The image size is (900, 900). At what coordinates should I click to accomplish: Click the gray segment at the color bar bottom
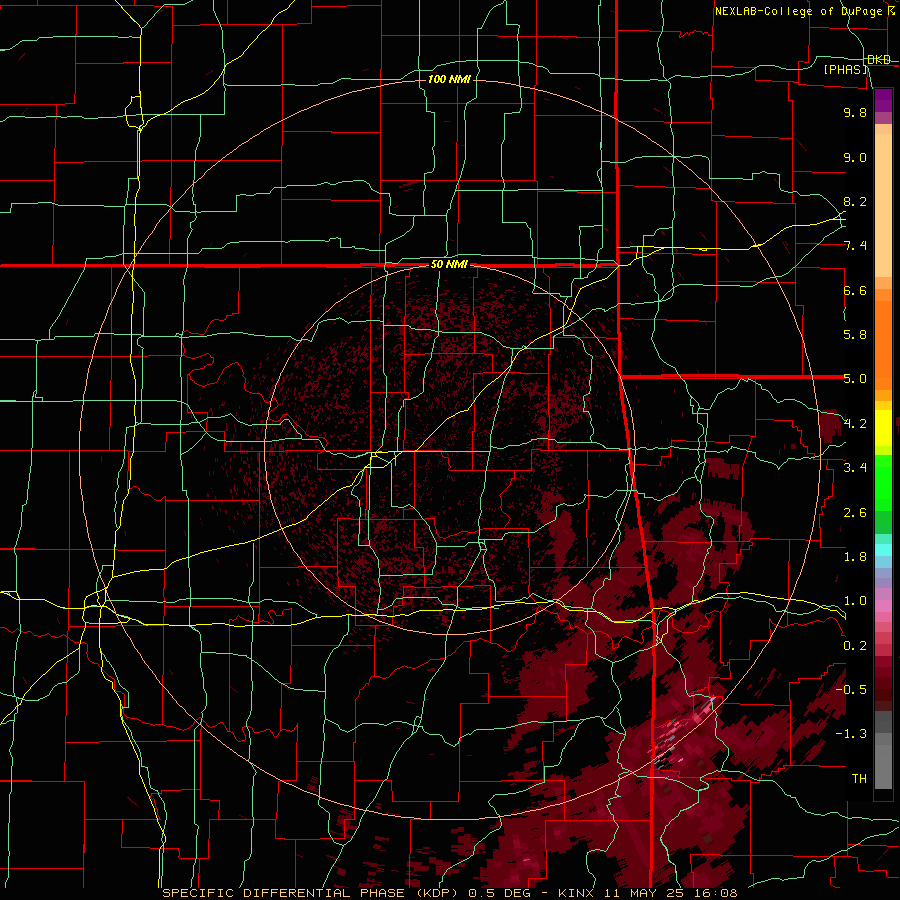883,769
